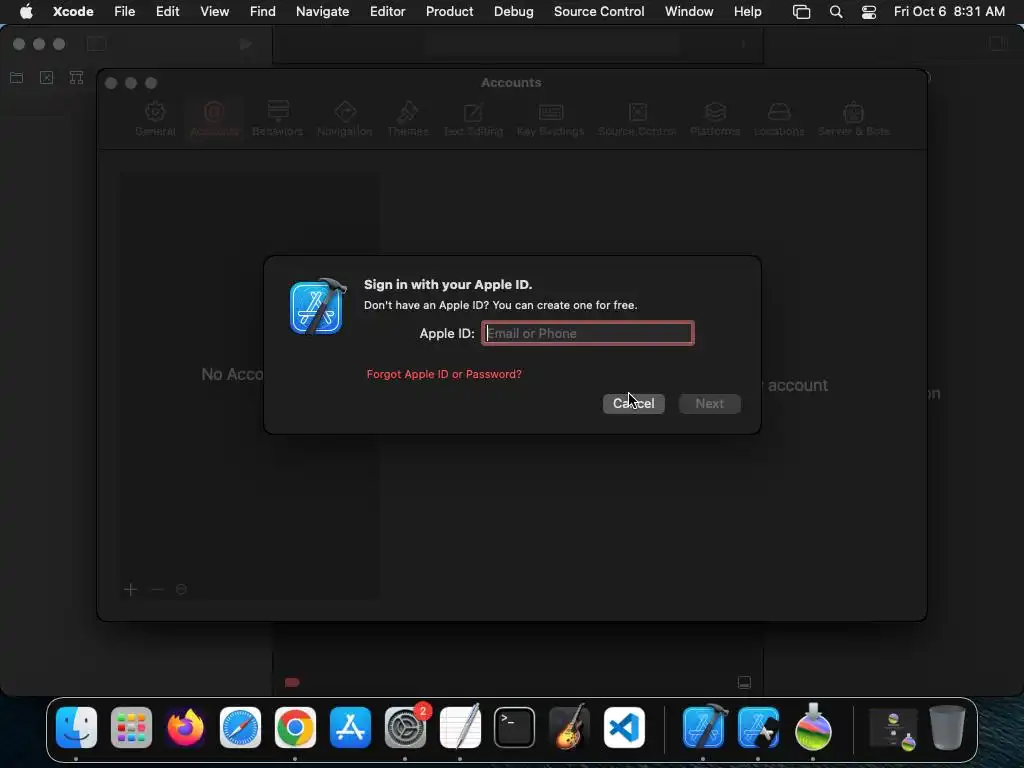Launch Safari from the Dock
The image size is (1024, 768).
coord(240,728)
